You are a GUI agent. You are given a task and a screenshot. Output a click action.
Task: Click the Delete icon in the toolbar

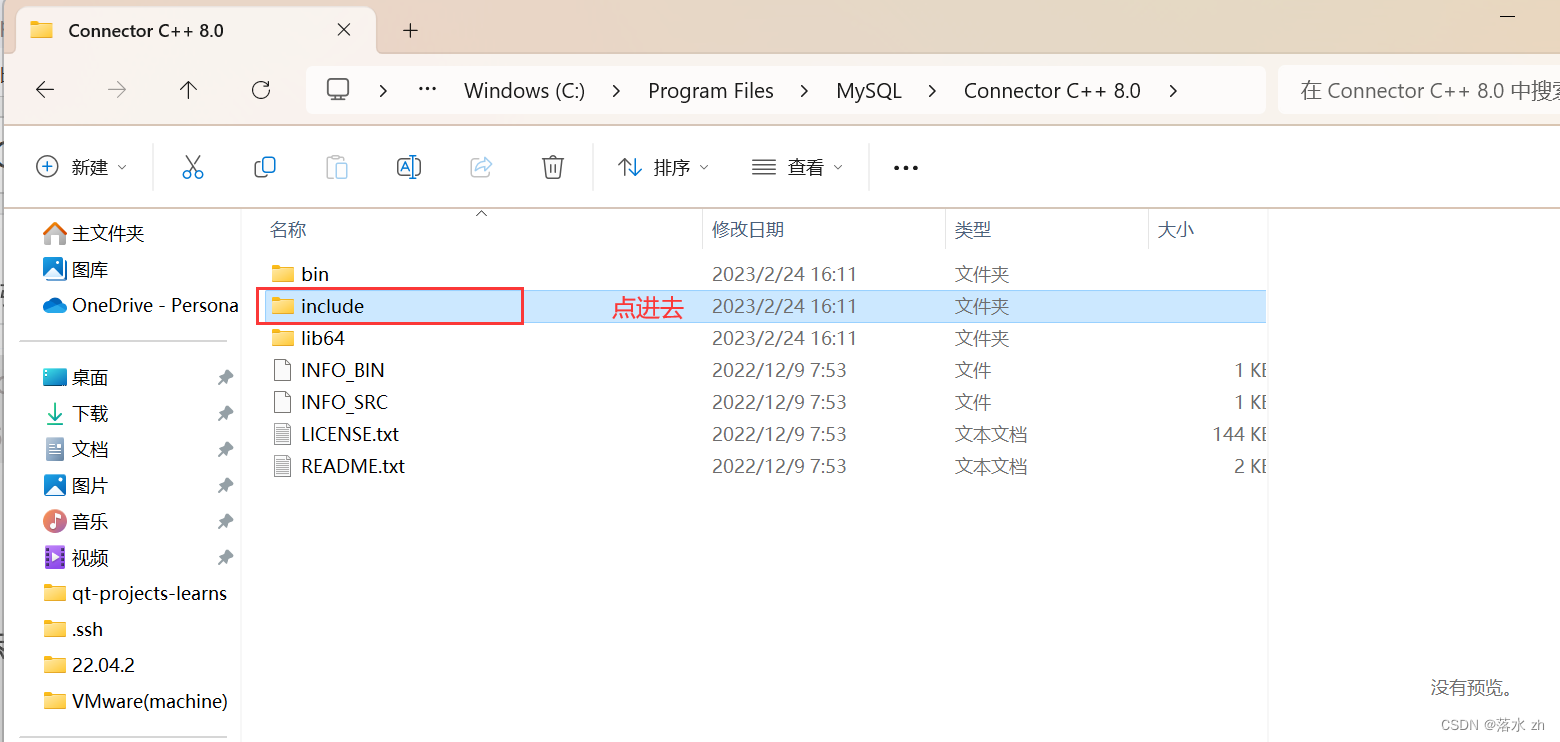(x=552, y=166)
